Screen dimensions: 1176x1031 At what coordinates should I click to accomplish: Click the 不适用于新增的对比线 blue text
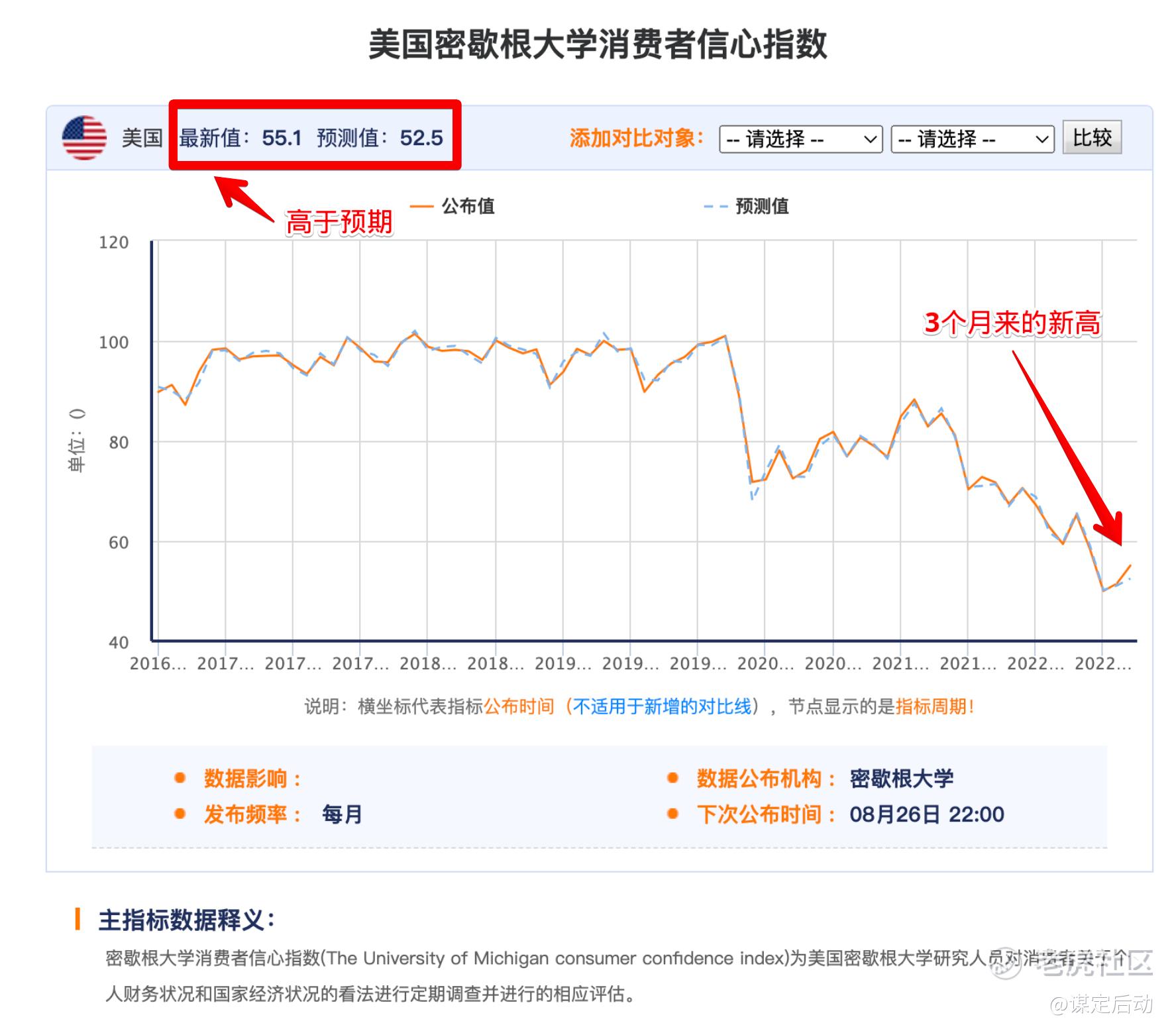(x=663, y=706)
